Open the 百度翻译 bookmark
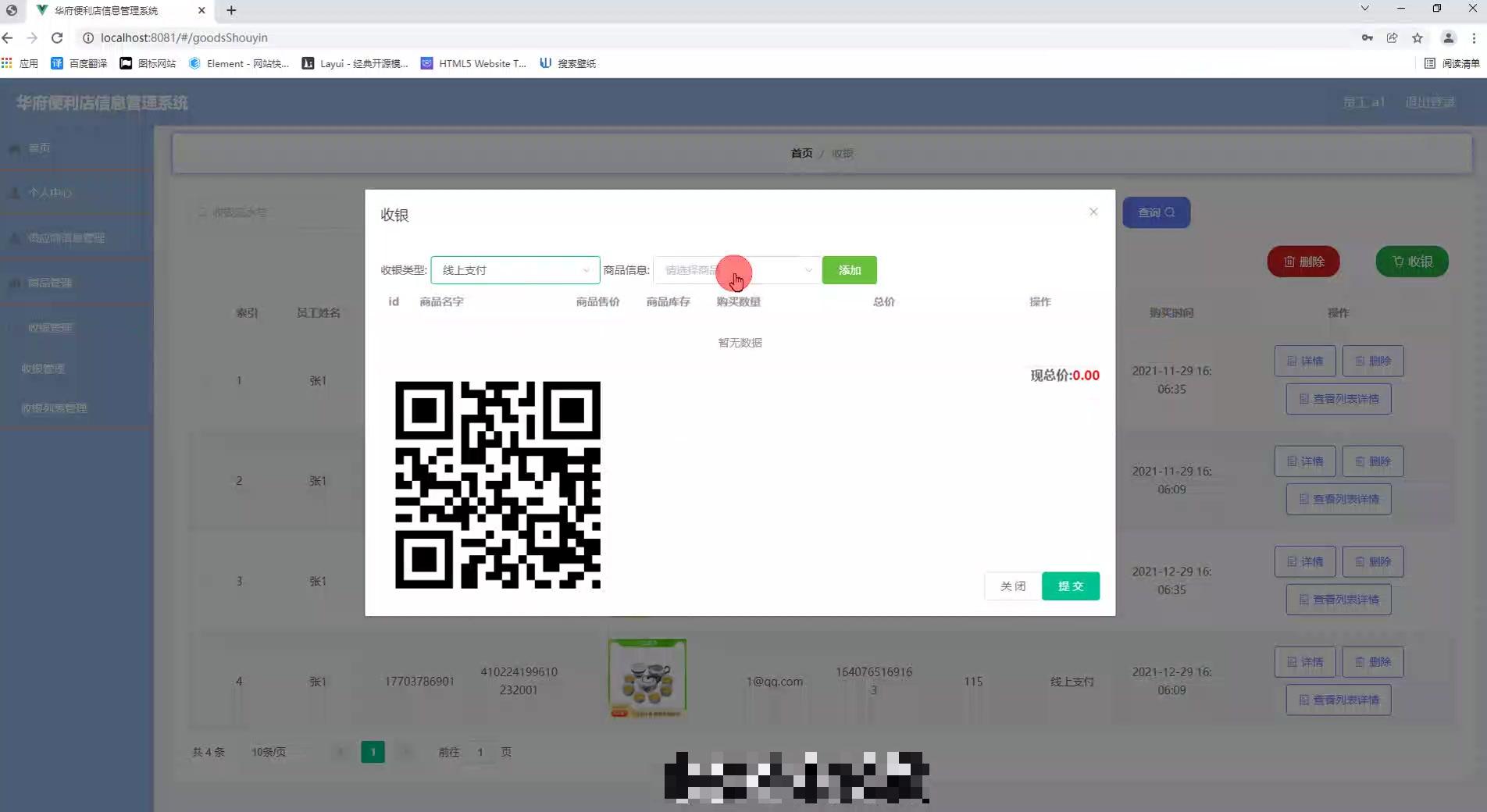1487x812 pixels. tap(79, 63)
